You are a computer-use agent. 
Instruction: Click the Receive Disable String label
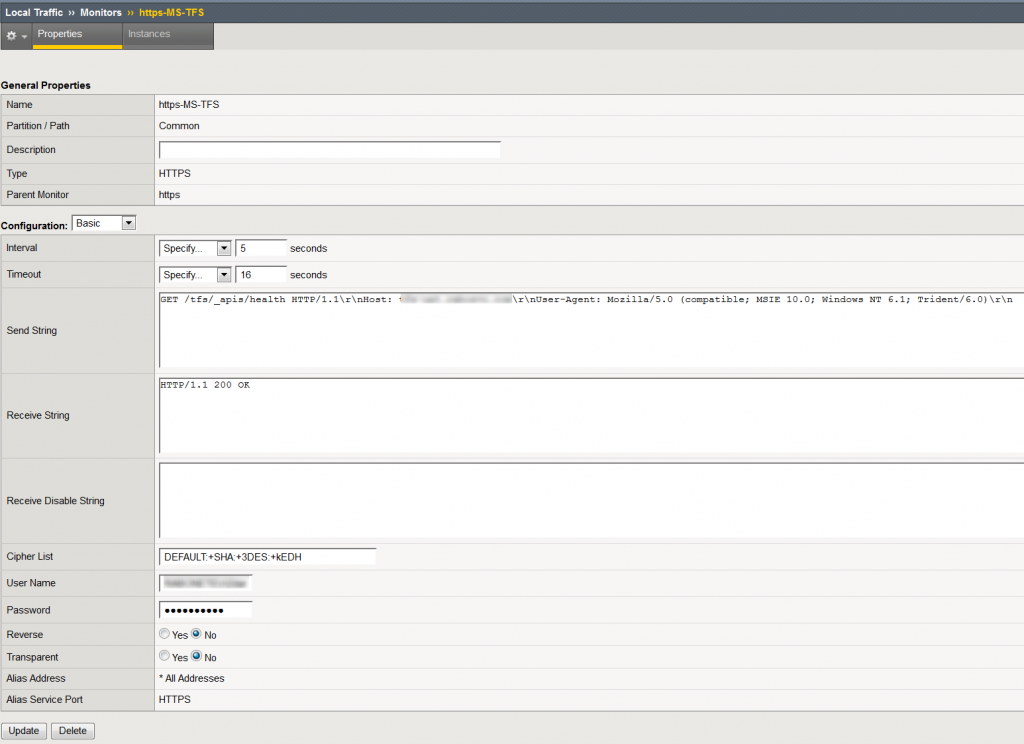[56, 501]
